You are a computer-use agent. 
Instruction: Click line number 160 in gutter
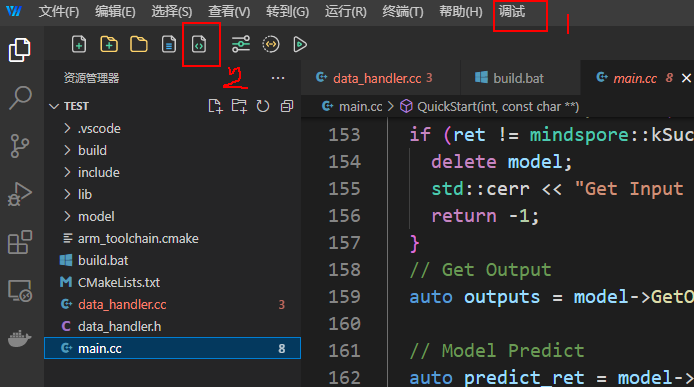tap(344, 324)
